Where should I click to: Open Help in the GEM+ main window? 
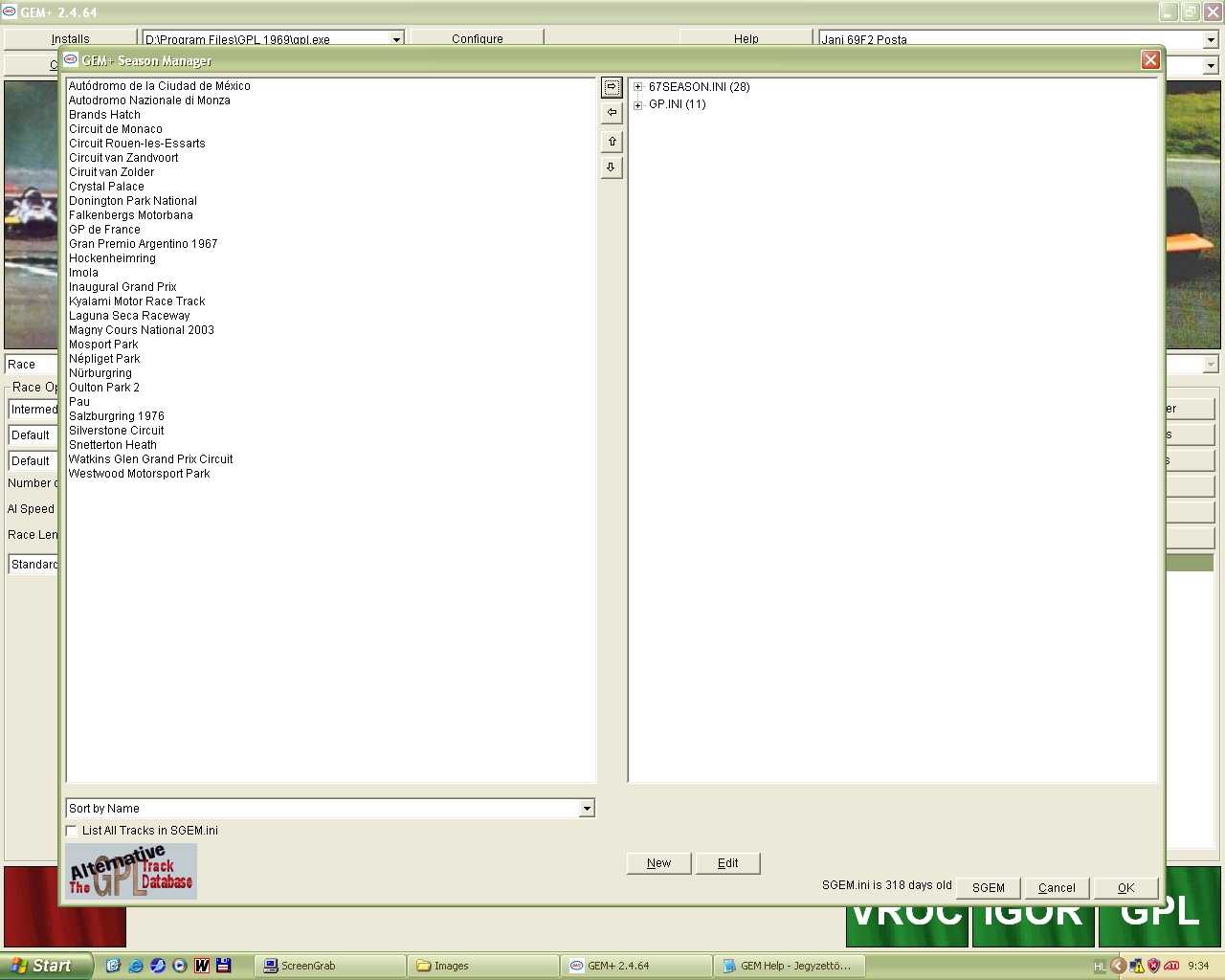pos(746,39)
